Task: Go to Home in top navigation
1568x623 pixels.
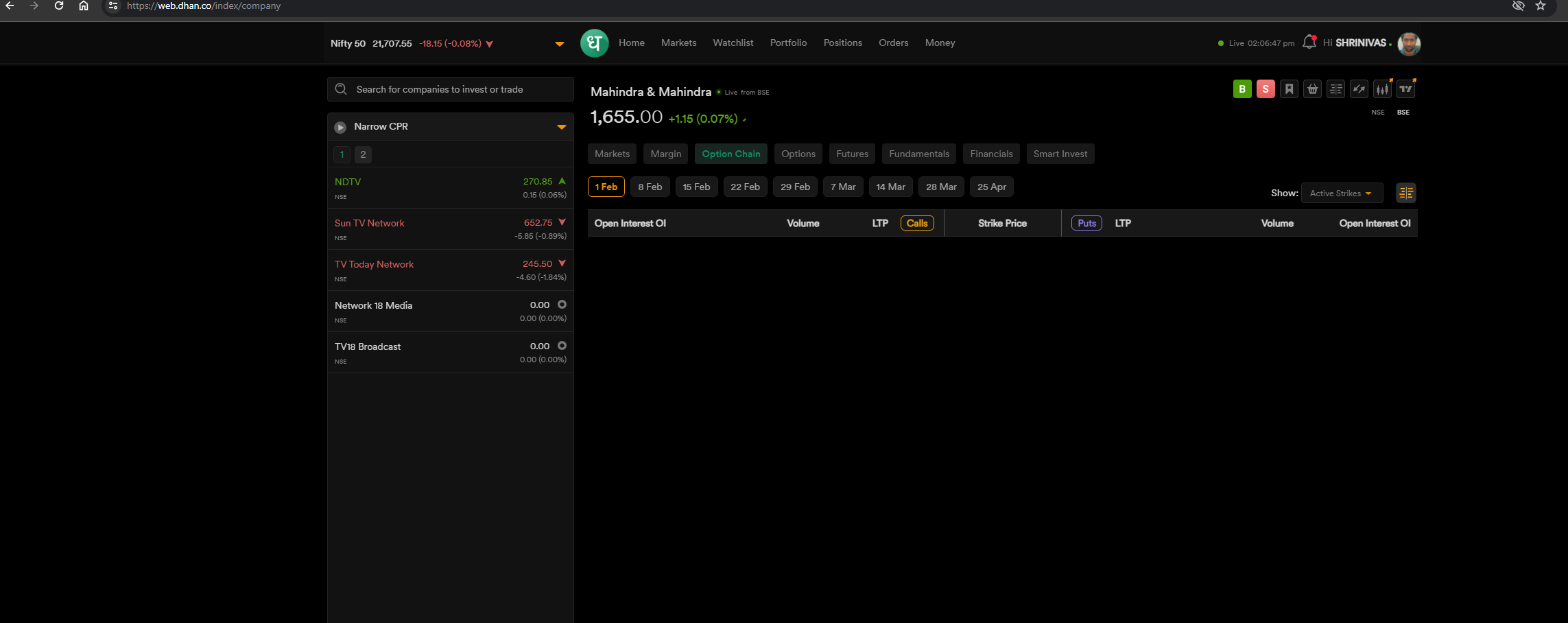Action: [x=632, y=43]
